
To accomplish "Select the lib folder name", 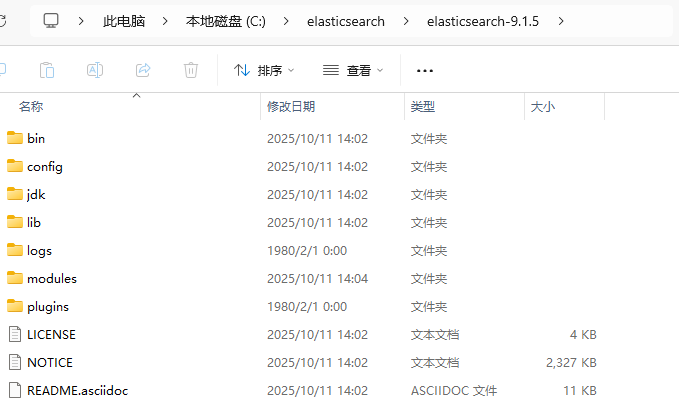I will [34, 223].
